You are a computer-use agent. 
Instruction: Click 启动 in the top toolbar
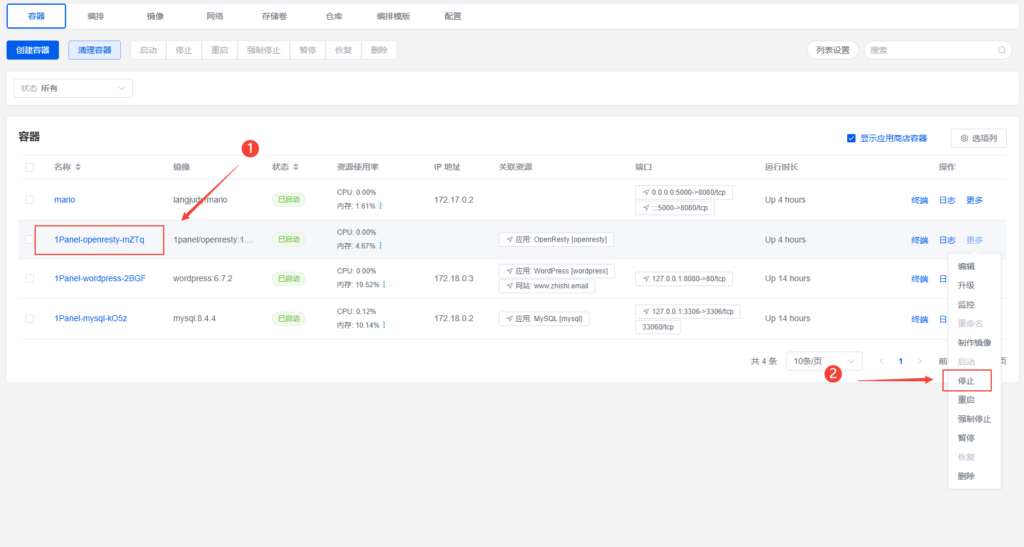click(148, 50)
